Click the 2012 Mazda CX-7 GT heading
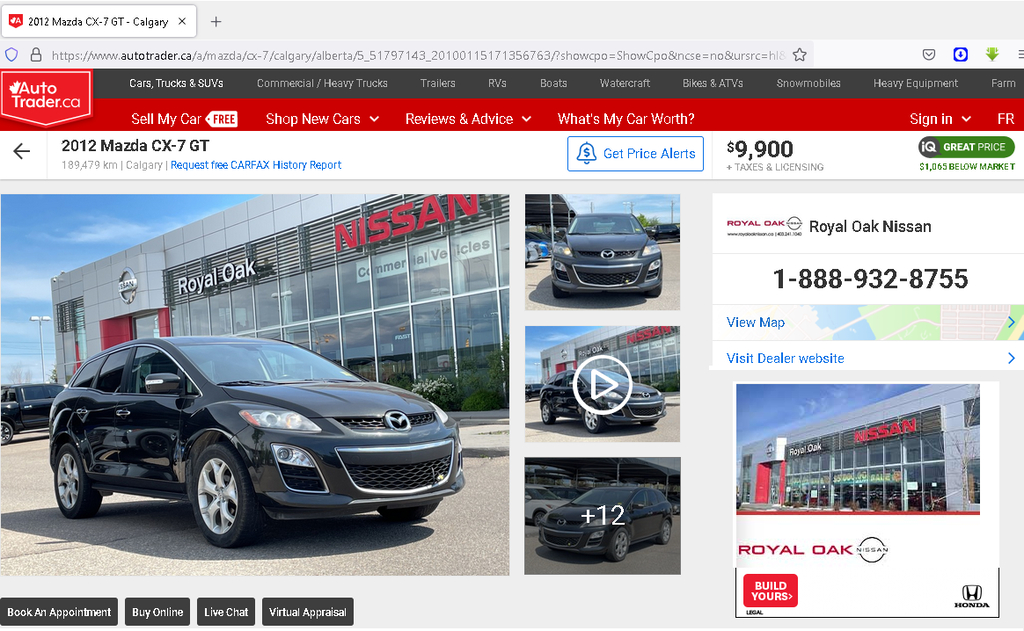The image size is (1024, 631). [135, 146]
